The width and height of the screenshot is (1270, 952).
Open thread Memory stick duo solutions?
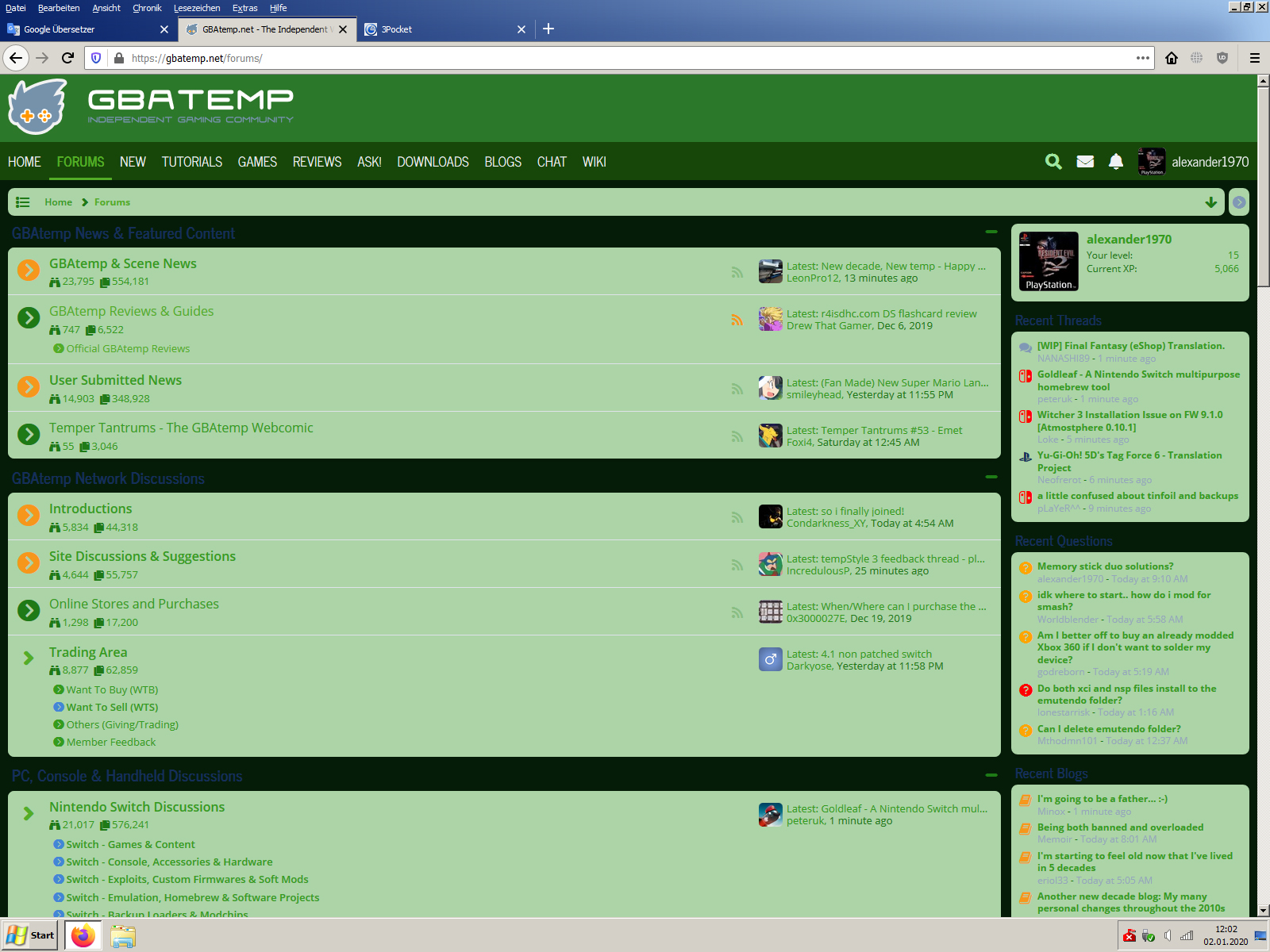pos(1105,566)
